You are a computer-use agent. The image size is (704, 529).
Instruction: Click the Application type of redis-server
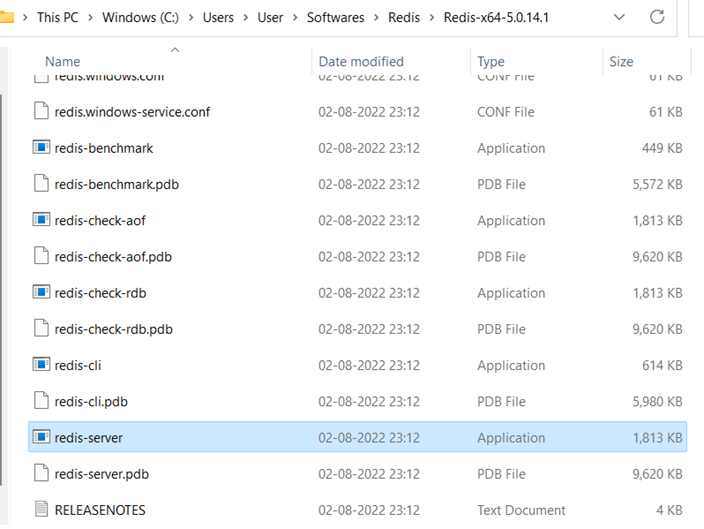pos(511,438)
